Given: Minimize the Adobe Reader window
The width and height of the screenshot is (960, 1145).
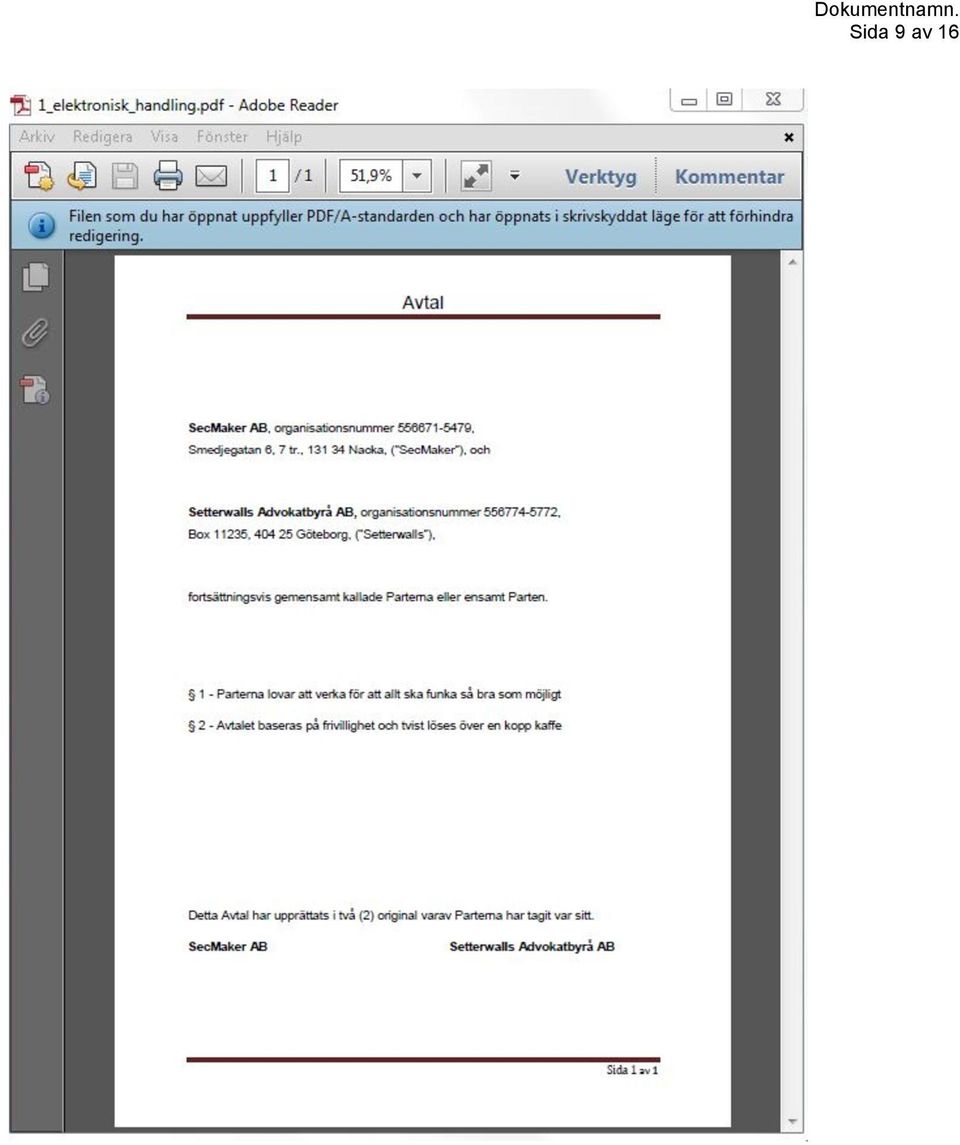Looking at the screenshot, I should (x=689, y=100).
